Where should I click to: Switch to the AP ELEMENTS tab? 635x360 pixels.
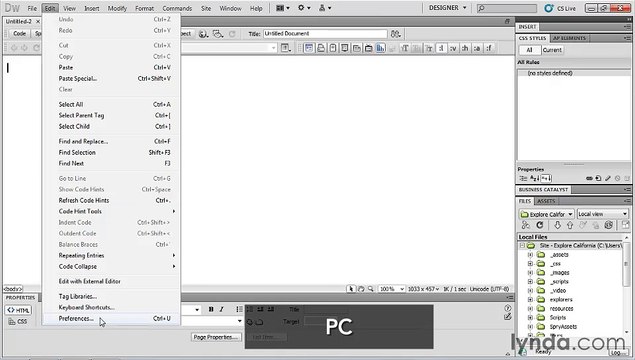click(x=569, y=38)
